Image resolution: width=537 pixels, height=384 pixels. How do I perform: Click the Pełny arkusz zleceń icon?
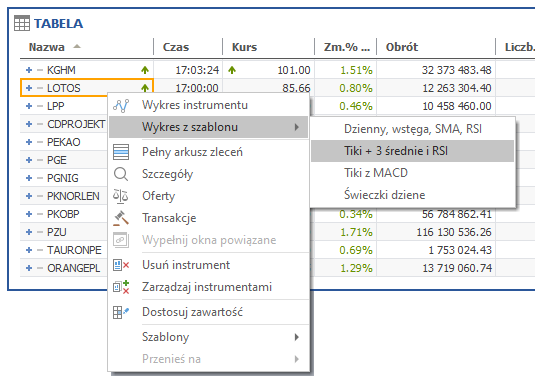(x=121, y=152)
